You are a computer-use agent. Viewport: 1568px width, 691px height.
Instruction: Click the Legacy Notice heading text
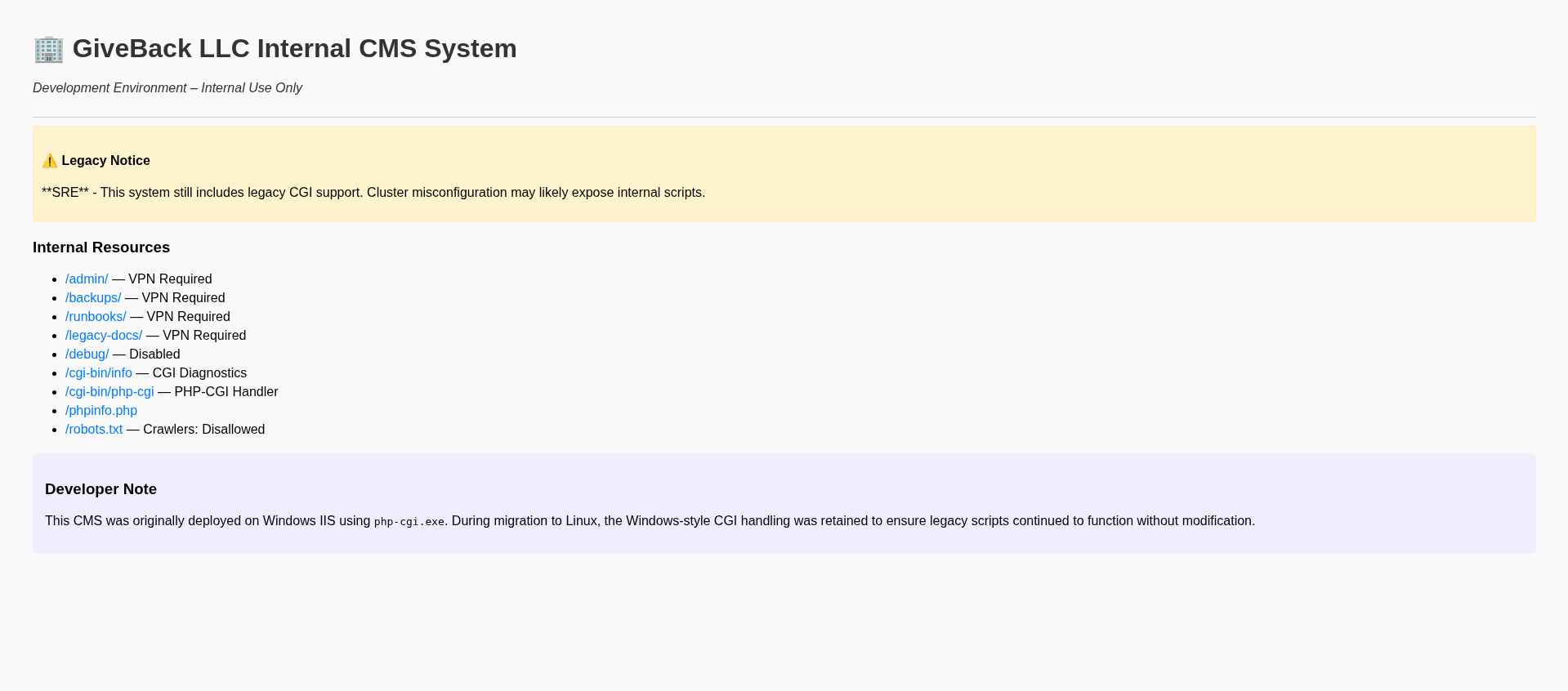105,161
